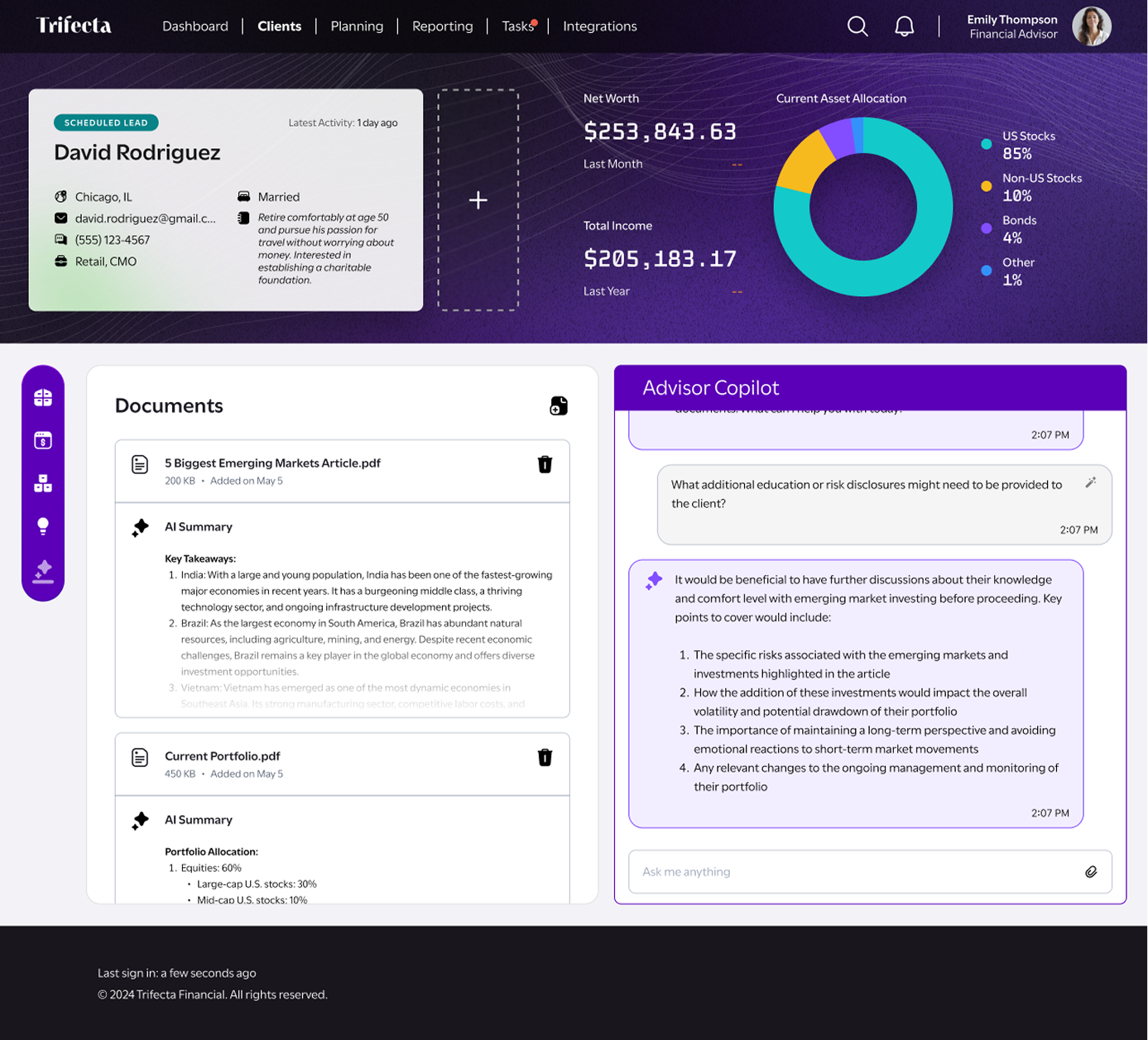The image size is (1148, 1040).
Task: Click the client email david.rodriguez@gmail.c...
Action: coord(146,218)
